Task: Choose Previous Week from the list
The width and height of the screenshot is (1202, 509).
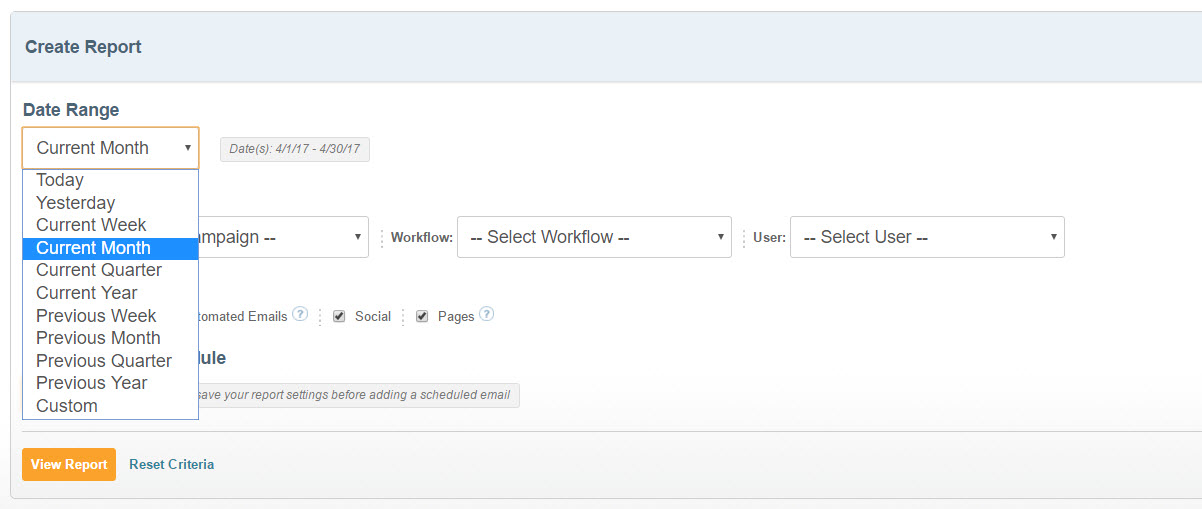Action: click(110, 316)
